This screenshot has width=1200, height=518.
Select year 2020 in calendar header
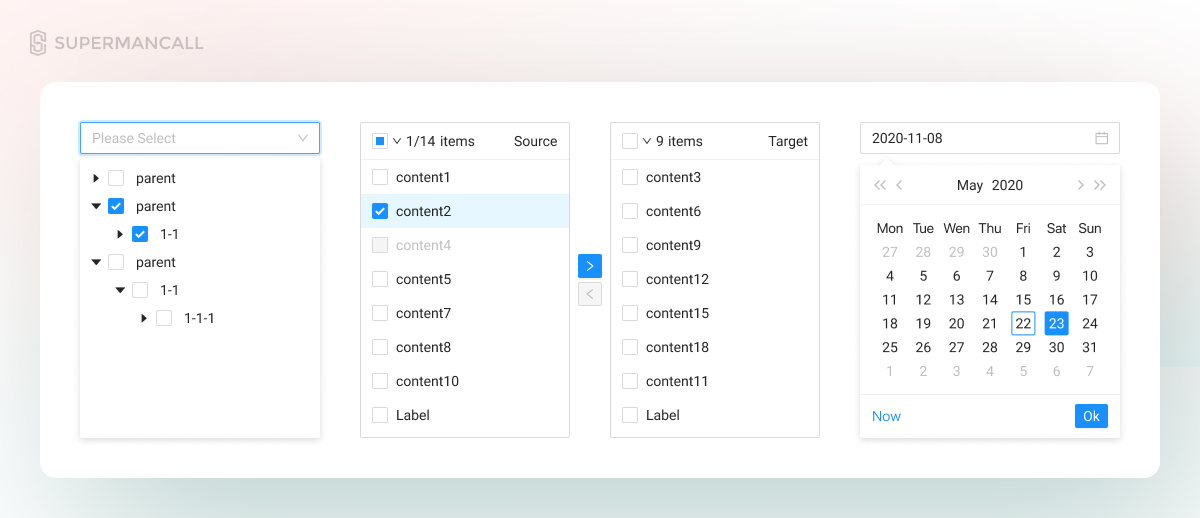click(1007, 185)
